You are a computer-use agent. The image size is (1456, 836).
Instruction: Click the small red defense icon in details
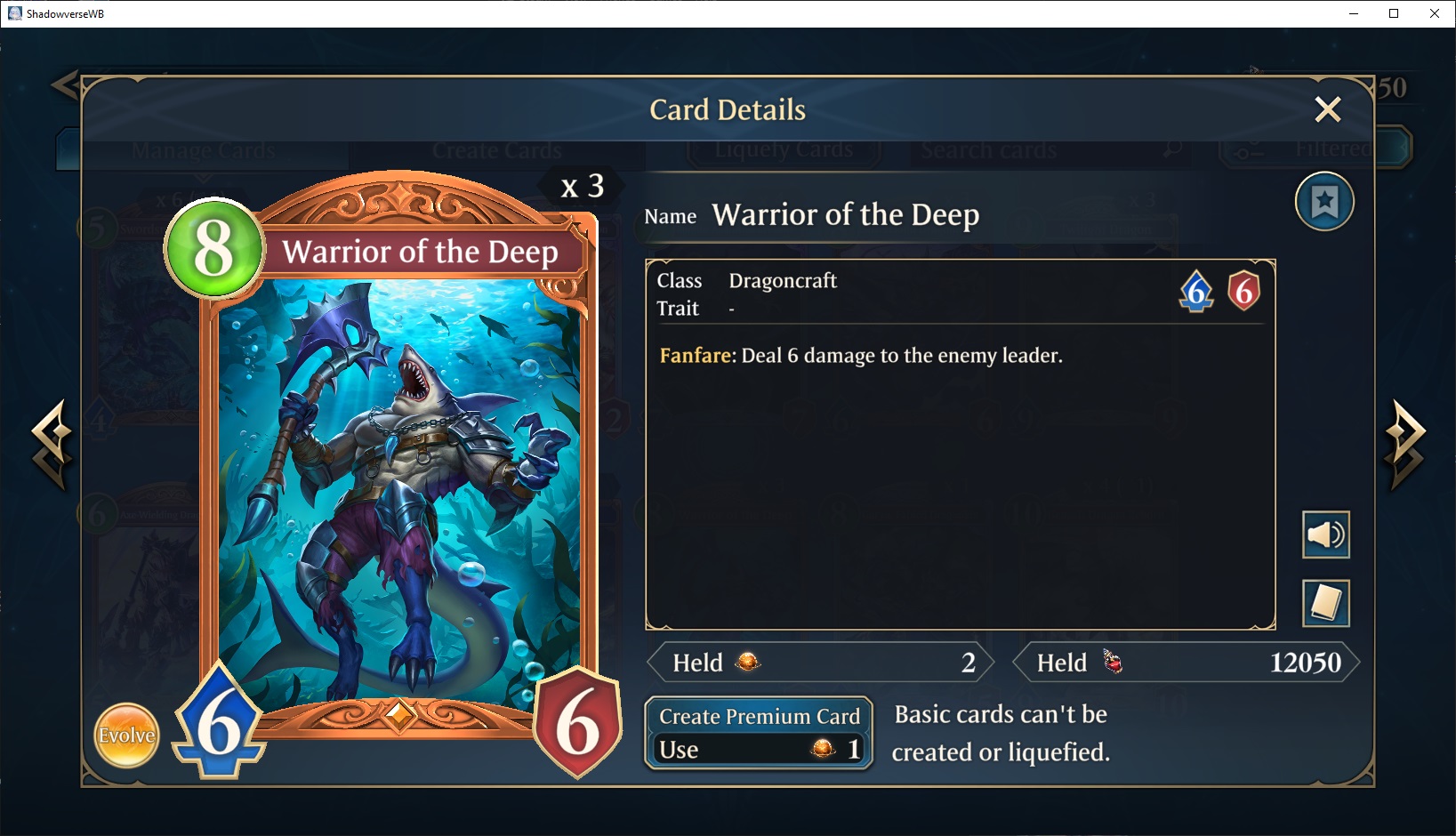click(1243, 291)
